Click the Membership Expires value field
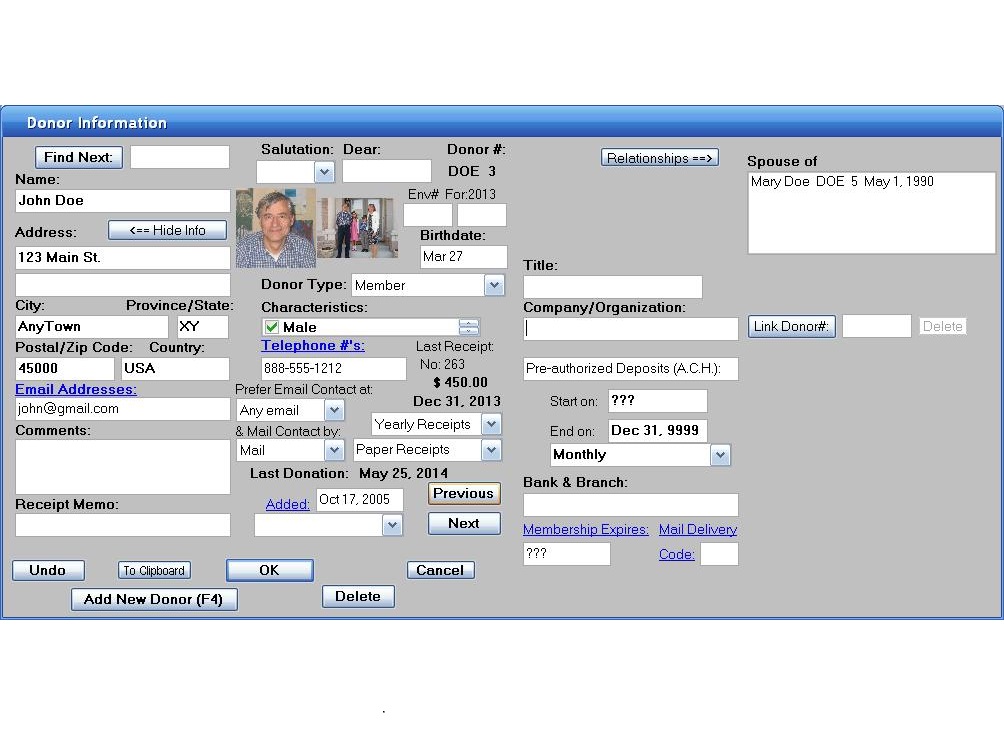The height and width of the screenshot is (755, 1004). (567, 554)
